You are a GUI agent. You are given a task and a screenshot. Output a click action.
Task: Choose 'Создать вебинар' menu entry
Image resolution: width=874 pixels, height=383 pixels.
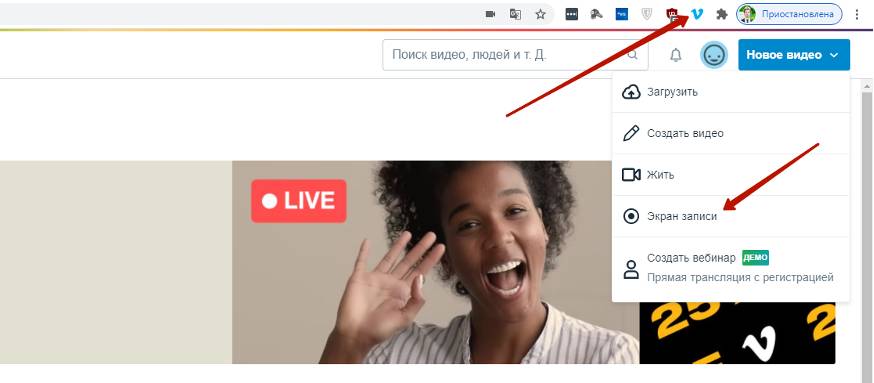point(731,269)
